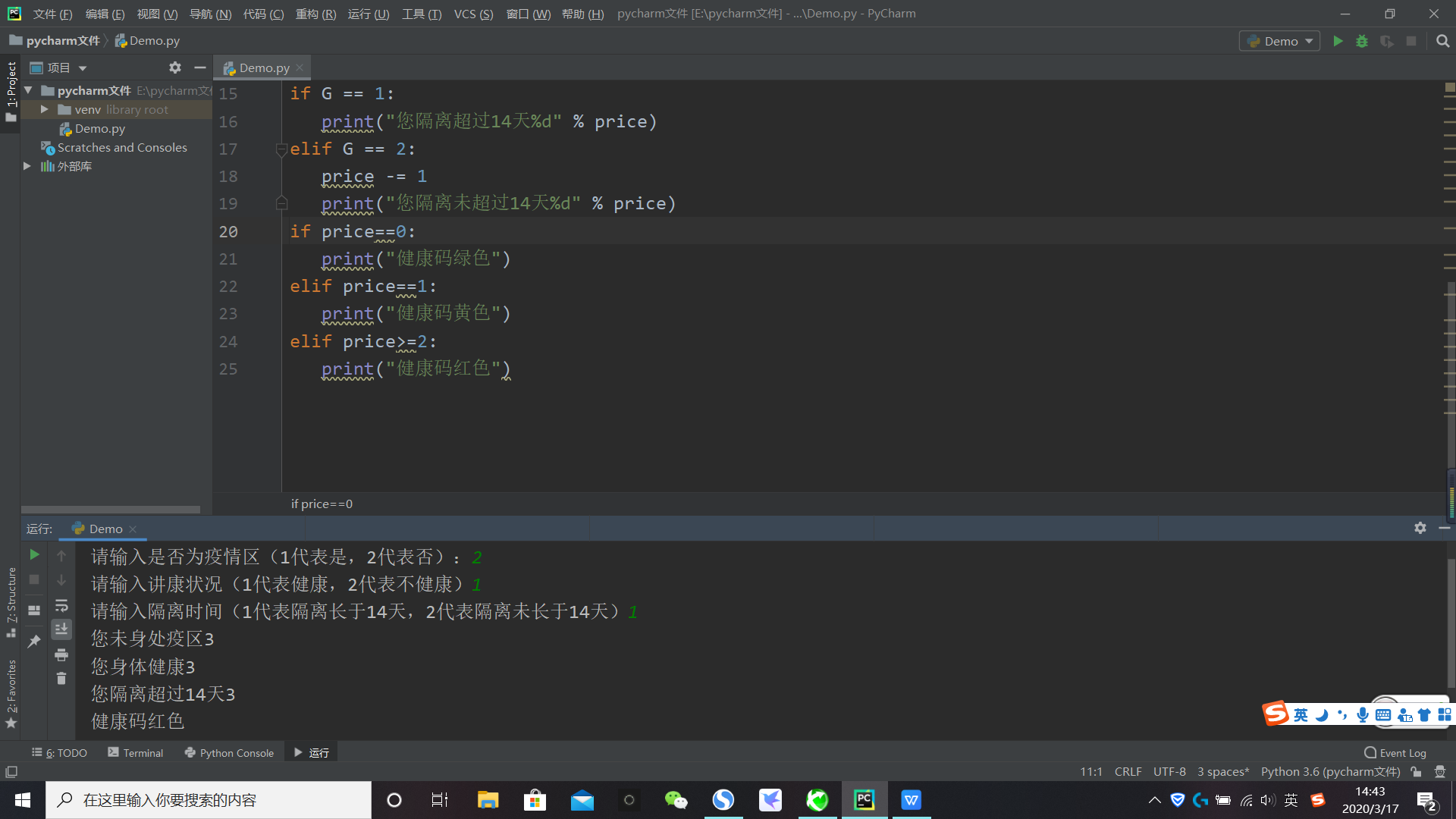1456x819 pixels.
Task: Change the UTF-8 encoding in the status bar
Action: [x=1169, y=771]
